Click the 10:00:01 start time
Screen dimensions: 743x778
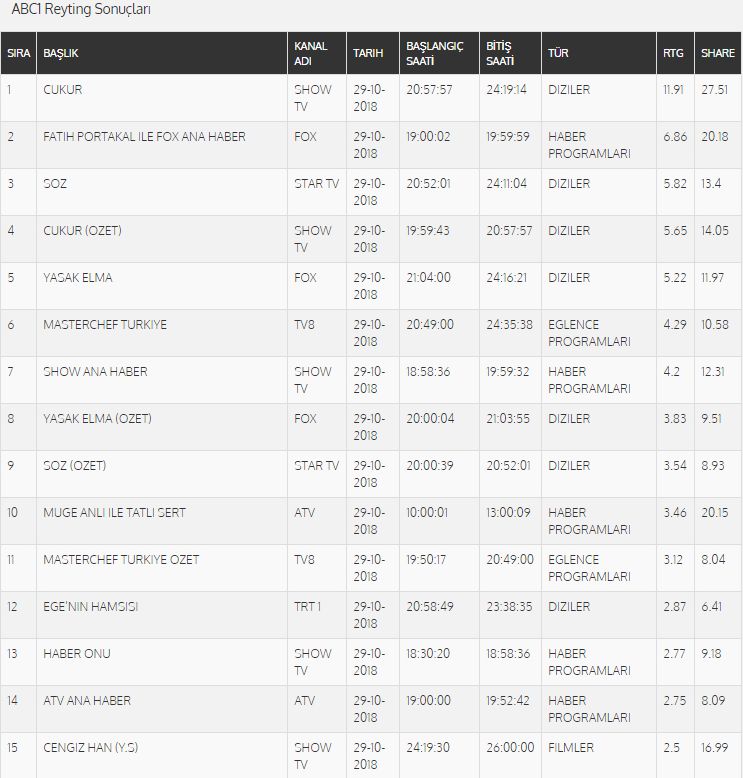click(427, 513)
